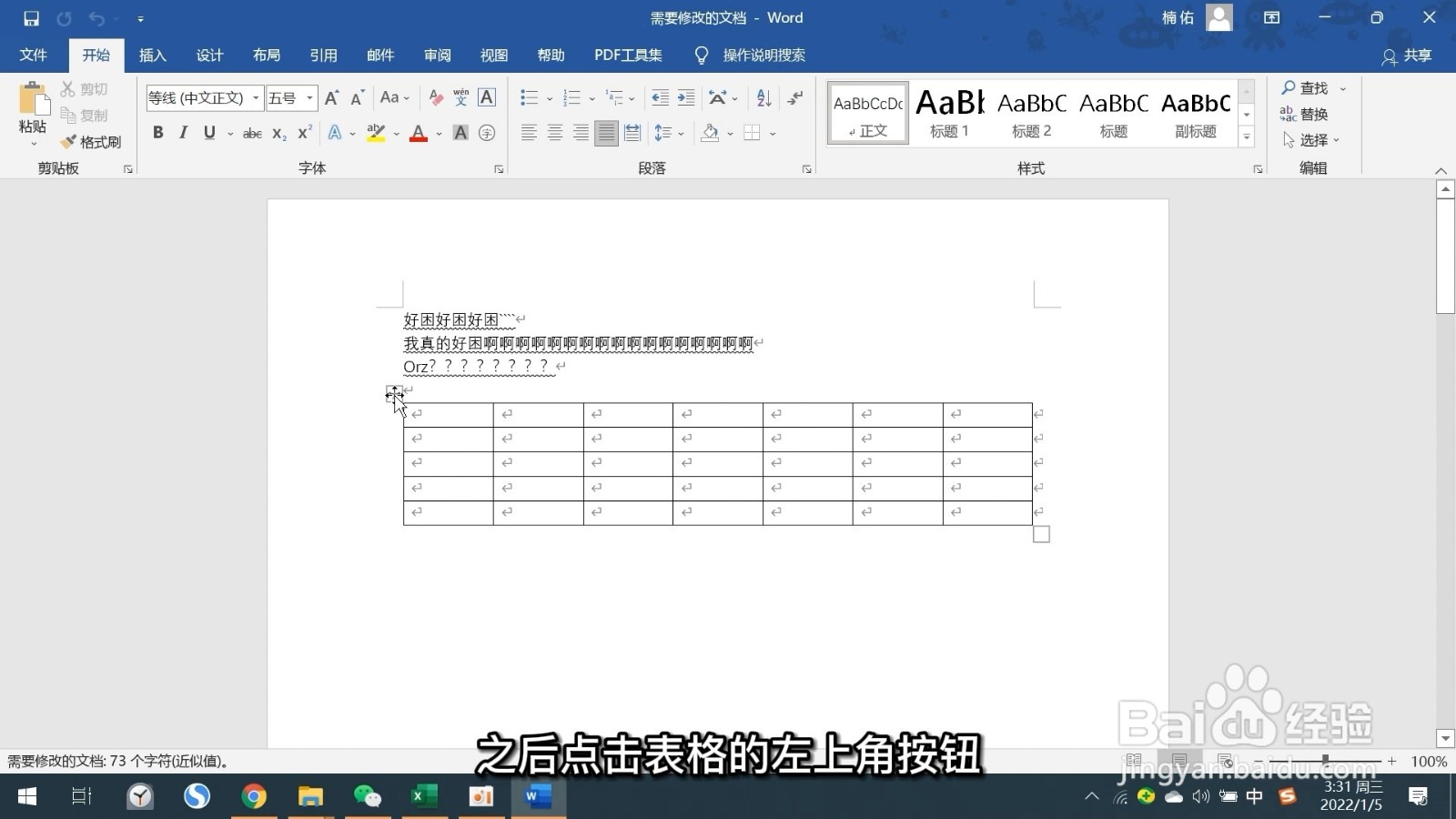1456x819 pixels.
Task: Click the 操作说明搜索 search box
Action: pos(751,56)
